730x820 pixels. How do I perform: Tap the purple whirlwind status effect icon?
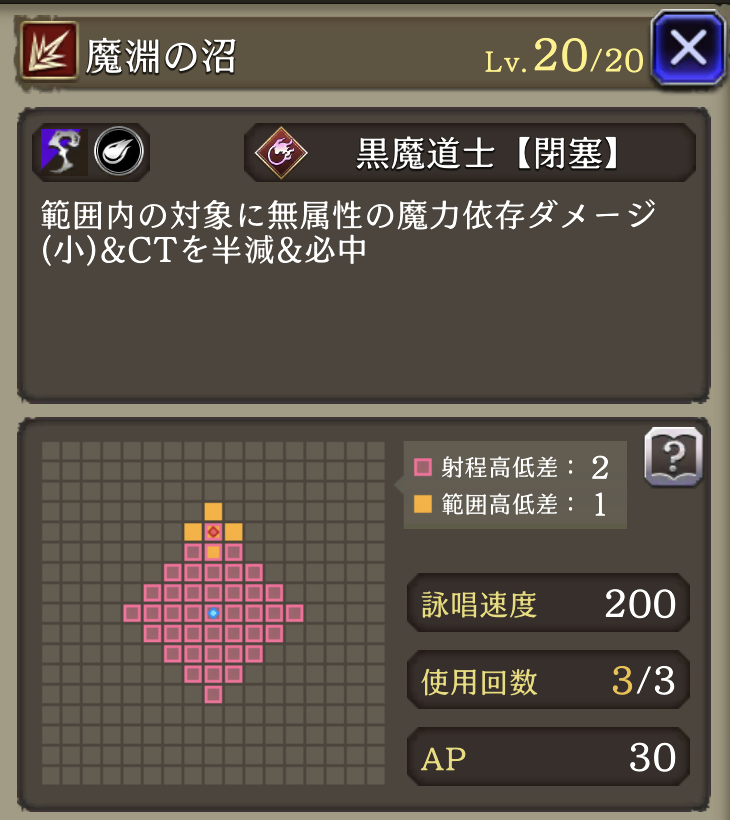coord(61,152)
